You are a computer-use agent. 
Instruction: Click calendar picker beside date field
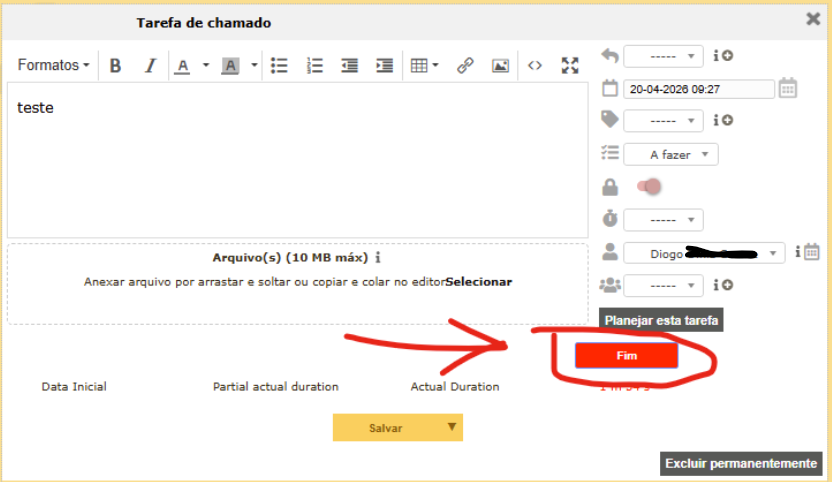pos(788,88)
